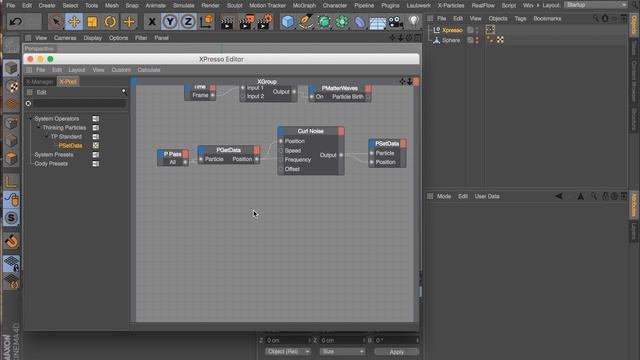The width and height of the screenshot is (640, 360).
Task: Clear the X-Pool search field
Action: (28, 104)
